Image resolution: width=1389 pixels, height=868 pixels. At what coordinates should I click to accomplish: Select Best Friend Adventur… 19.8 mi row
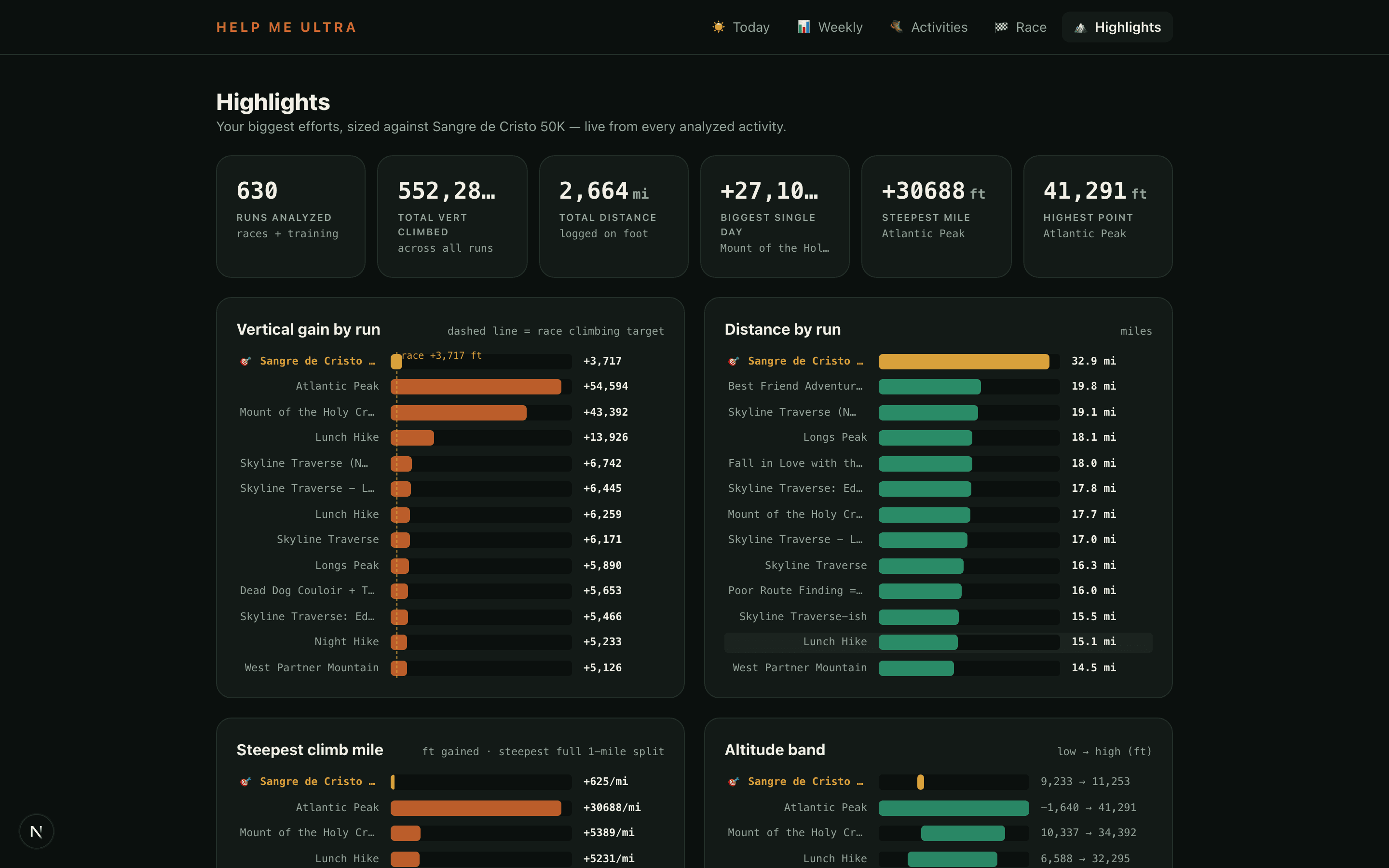point(938,386)
